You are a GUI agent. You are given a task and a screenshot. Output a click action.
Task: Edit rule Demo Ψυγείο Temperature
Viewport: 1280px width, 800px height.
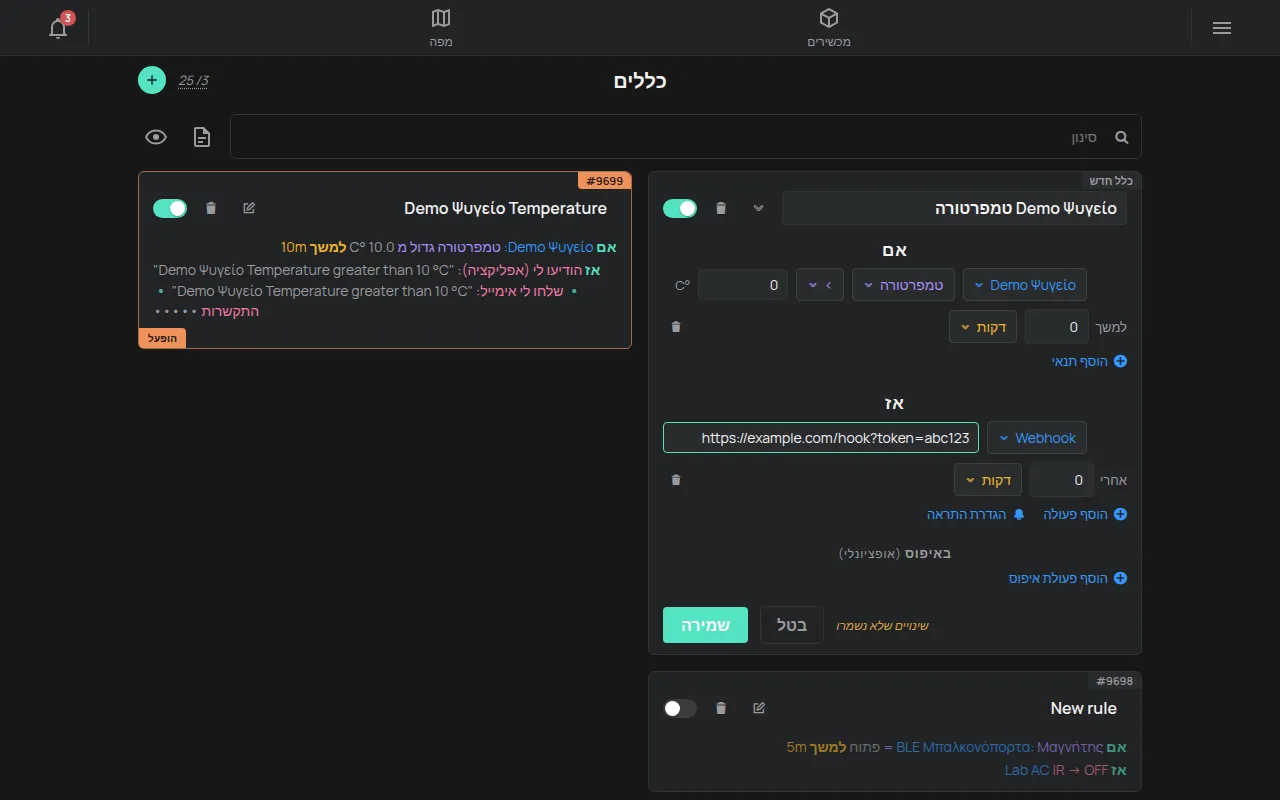click(x=249, y=208)
